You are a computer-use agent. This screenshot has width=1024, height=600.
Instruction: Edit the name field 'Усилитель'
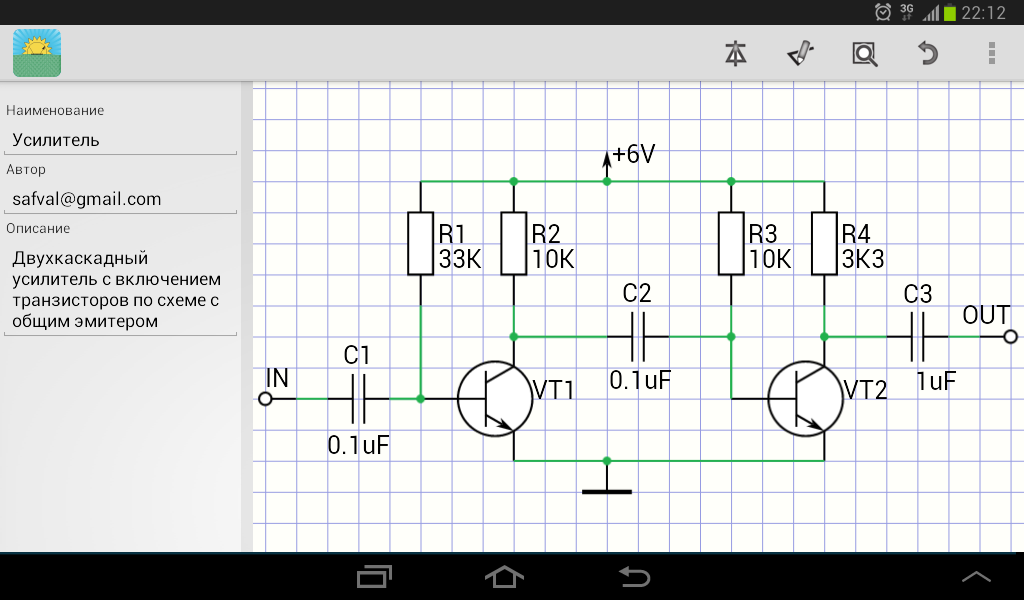tap(120, 140)
